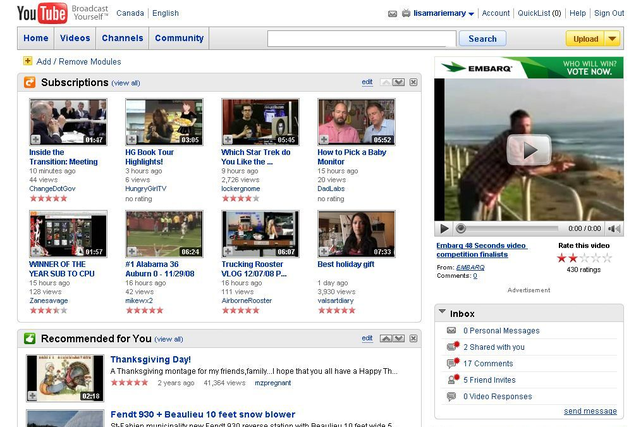Open WINNER OF THE YEAR video thumbnail
The width and height of the screenshot is (636, 427).
pyautogui.click(x=68, y=234)
